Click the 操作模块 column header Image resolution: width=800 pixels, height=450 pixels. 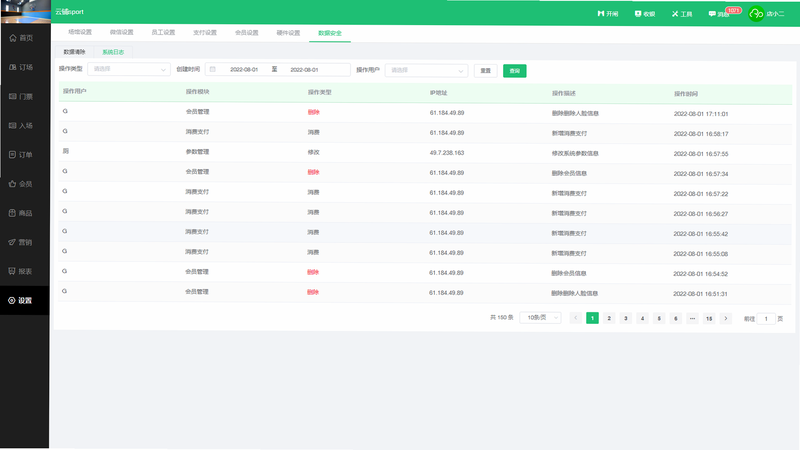point(197,92)
